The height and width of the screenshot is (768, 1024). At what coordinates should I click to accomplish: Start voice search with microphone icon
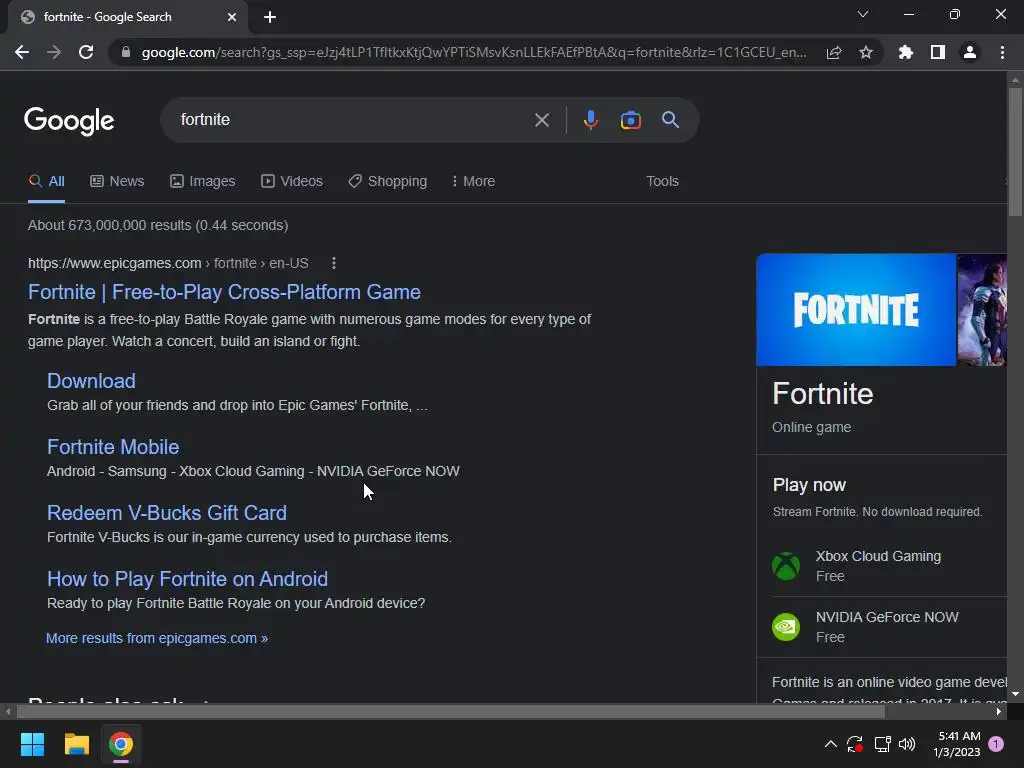[590, 120]
